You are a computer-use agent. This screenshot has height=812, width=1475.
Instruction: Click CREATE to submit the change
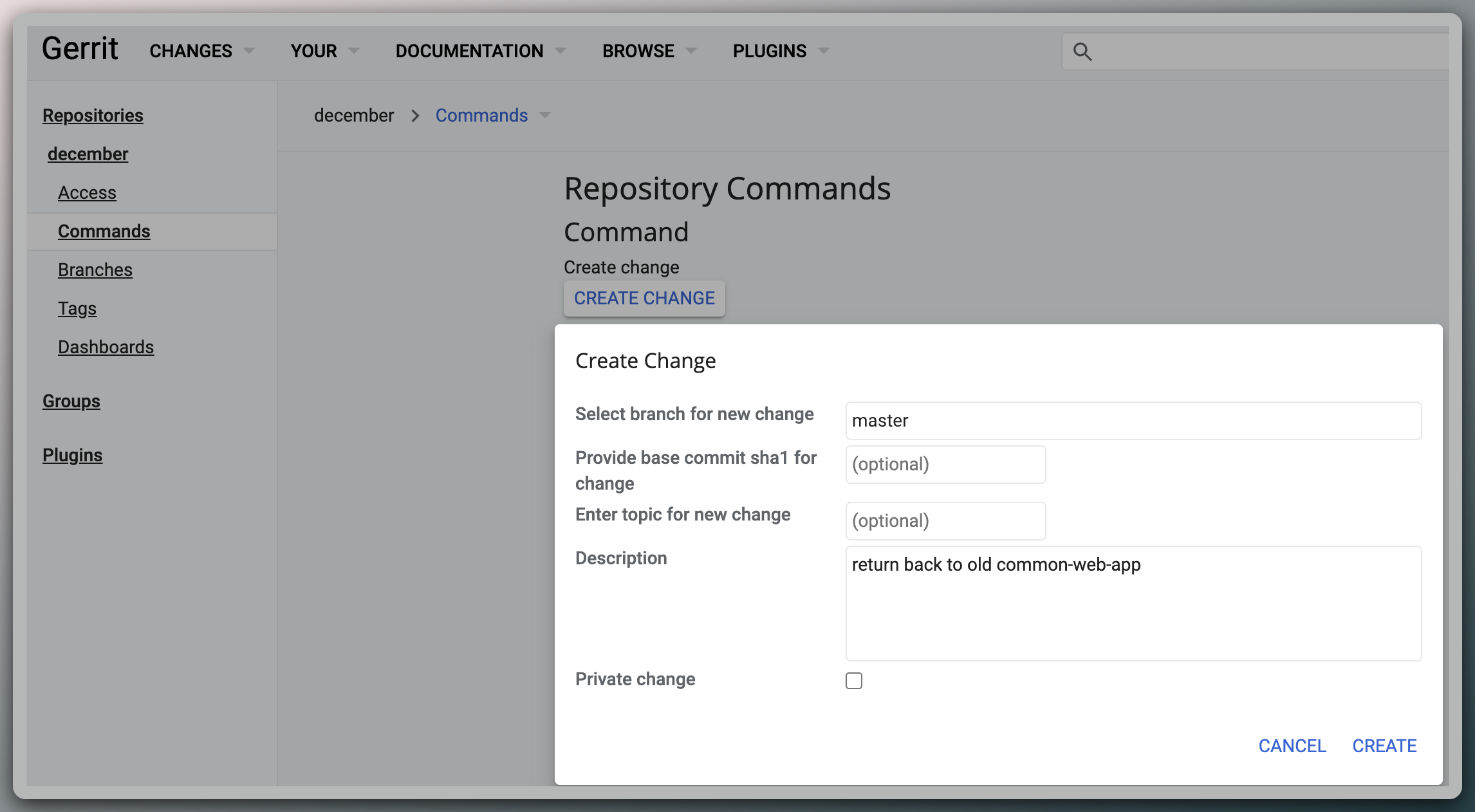[x=1384, y=746]
